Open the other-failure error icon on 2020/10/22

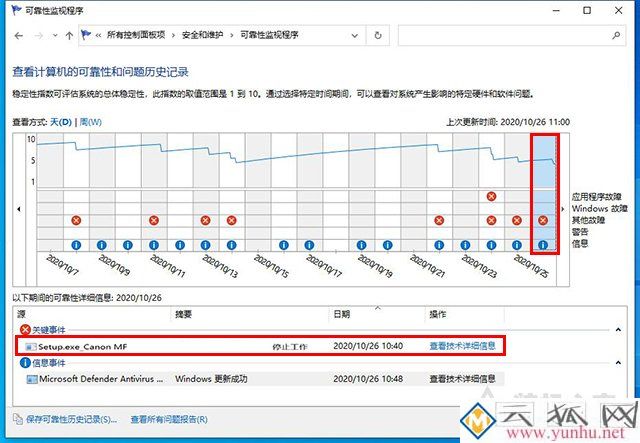(439, 220)
